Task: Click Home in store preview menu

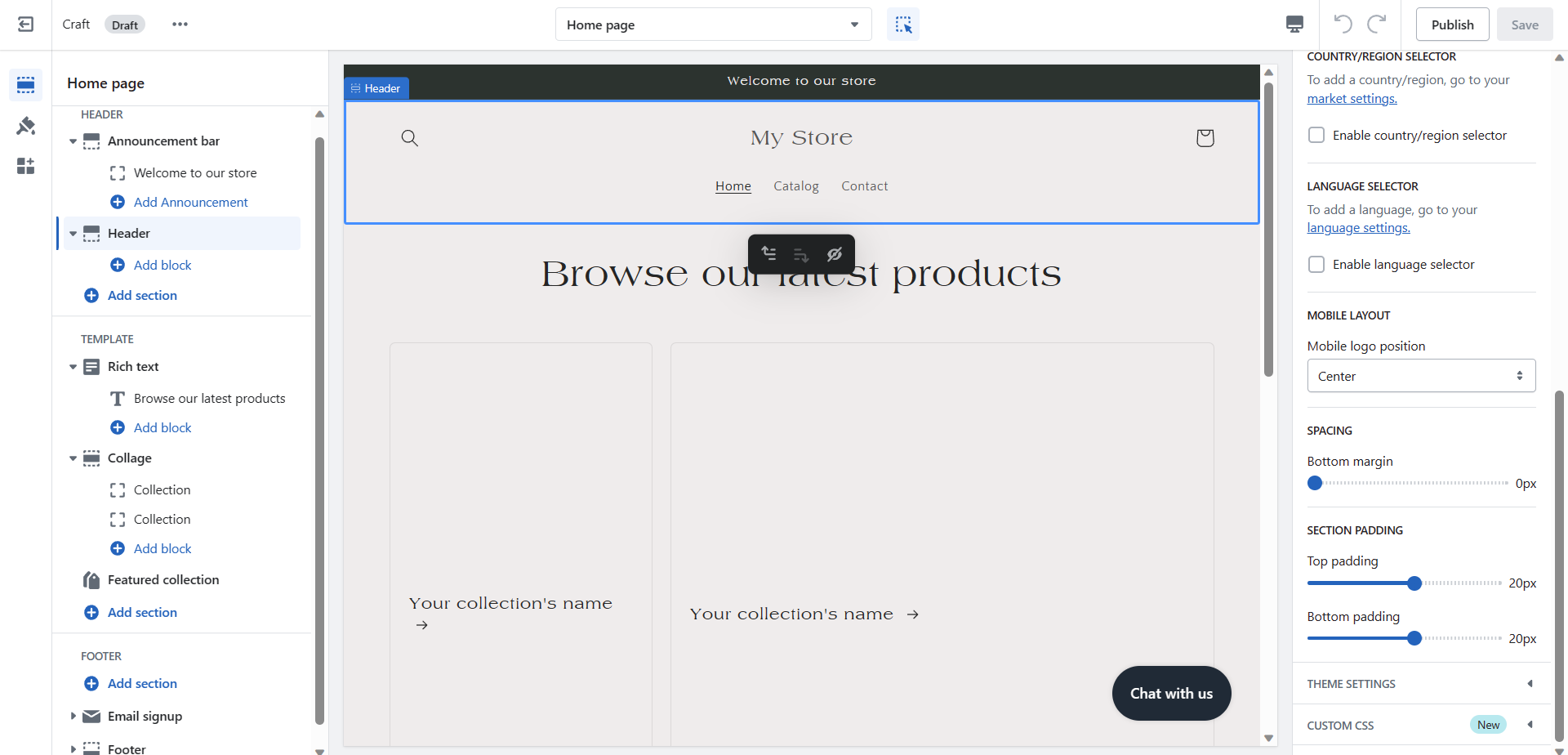Action: pyautogui.click(x=733, y=186)
